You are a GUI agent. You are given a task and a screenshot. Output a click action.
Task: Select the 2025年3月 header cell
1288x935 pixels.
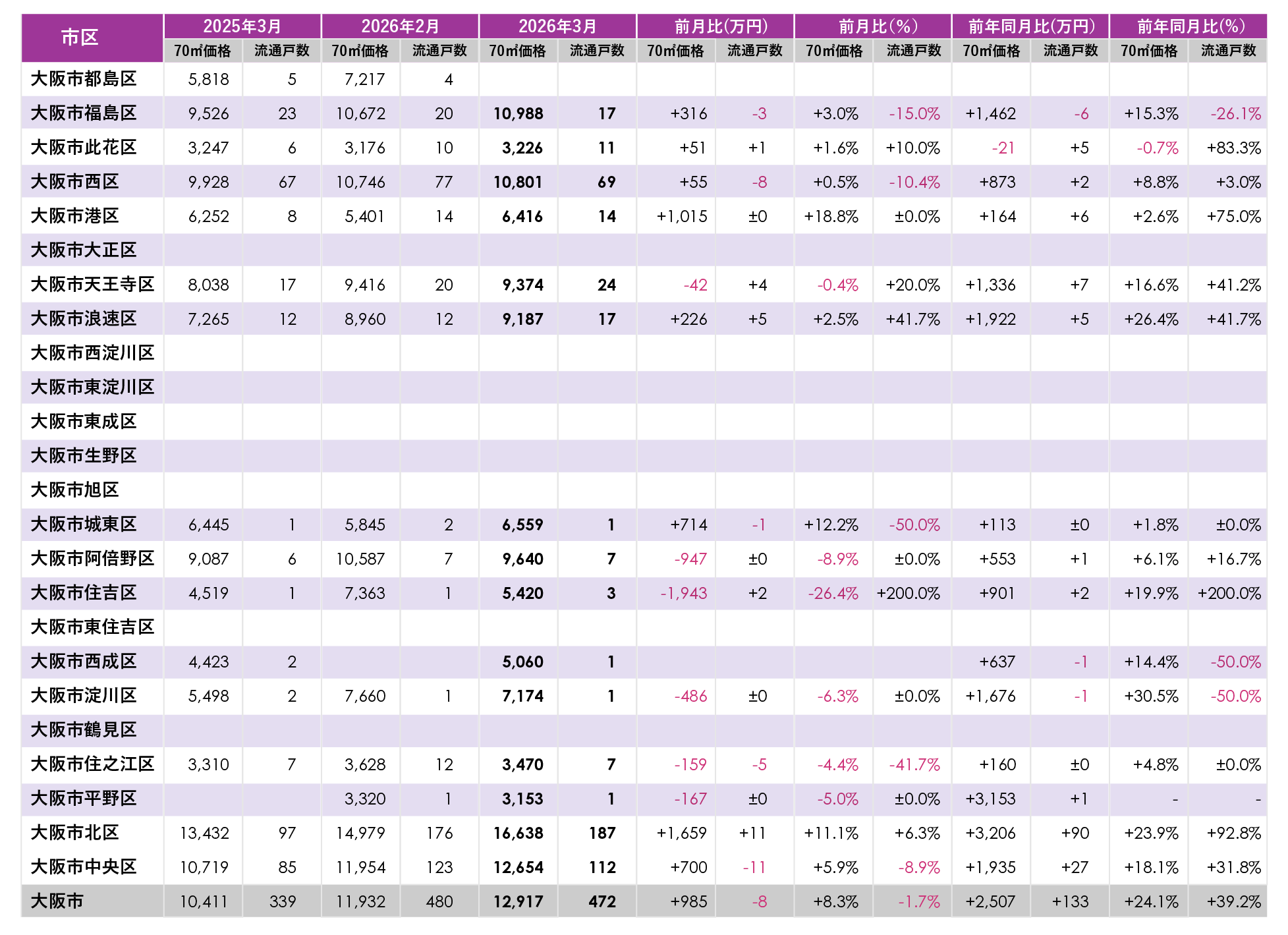click(x=242, y=26)
